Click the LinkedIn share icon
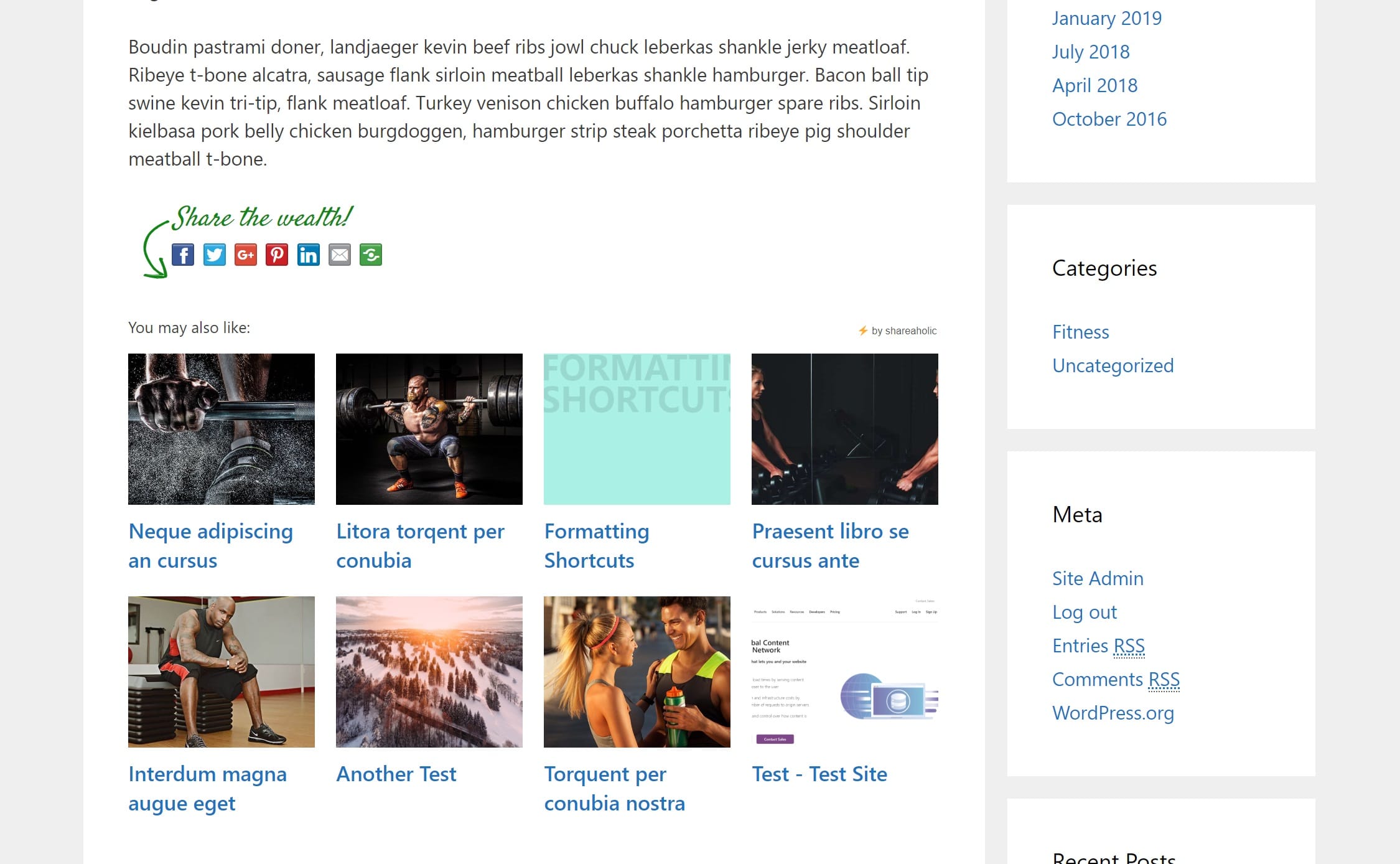 click(308, 254)
